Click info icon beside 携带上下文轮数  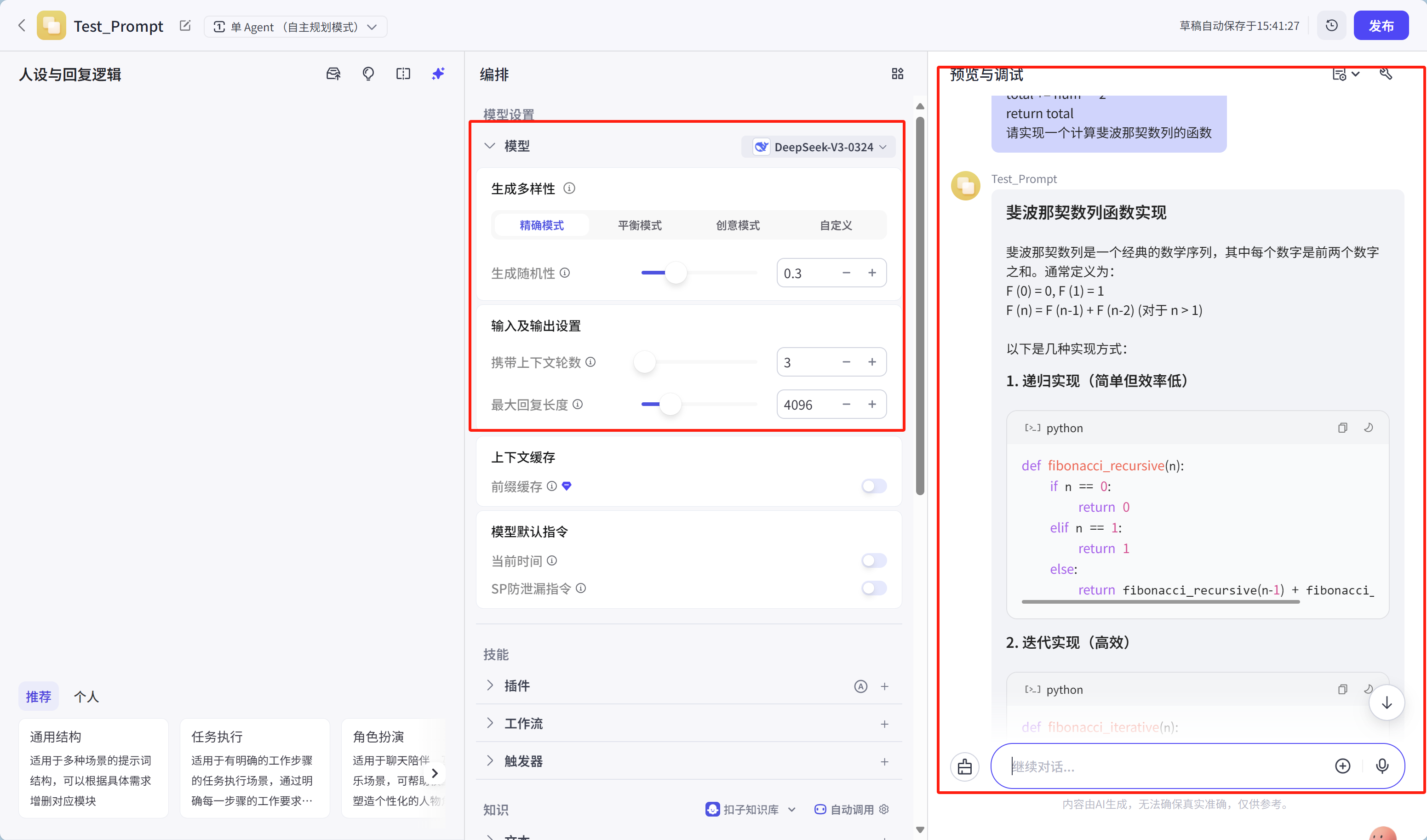[x=590, y=362]
